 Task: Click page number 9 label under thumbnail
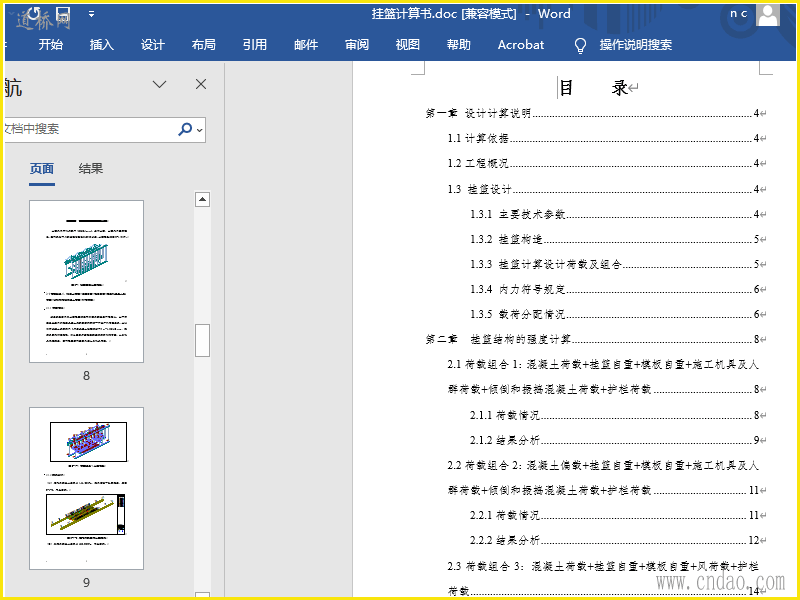tap(86, 583)
